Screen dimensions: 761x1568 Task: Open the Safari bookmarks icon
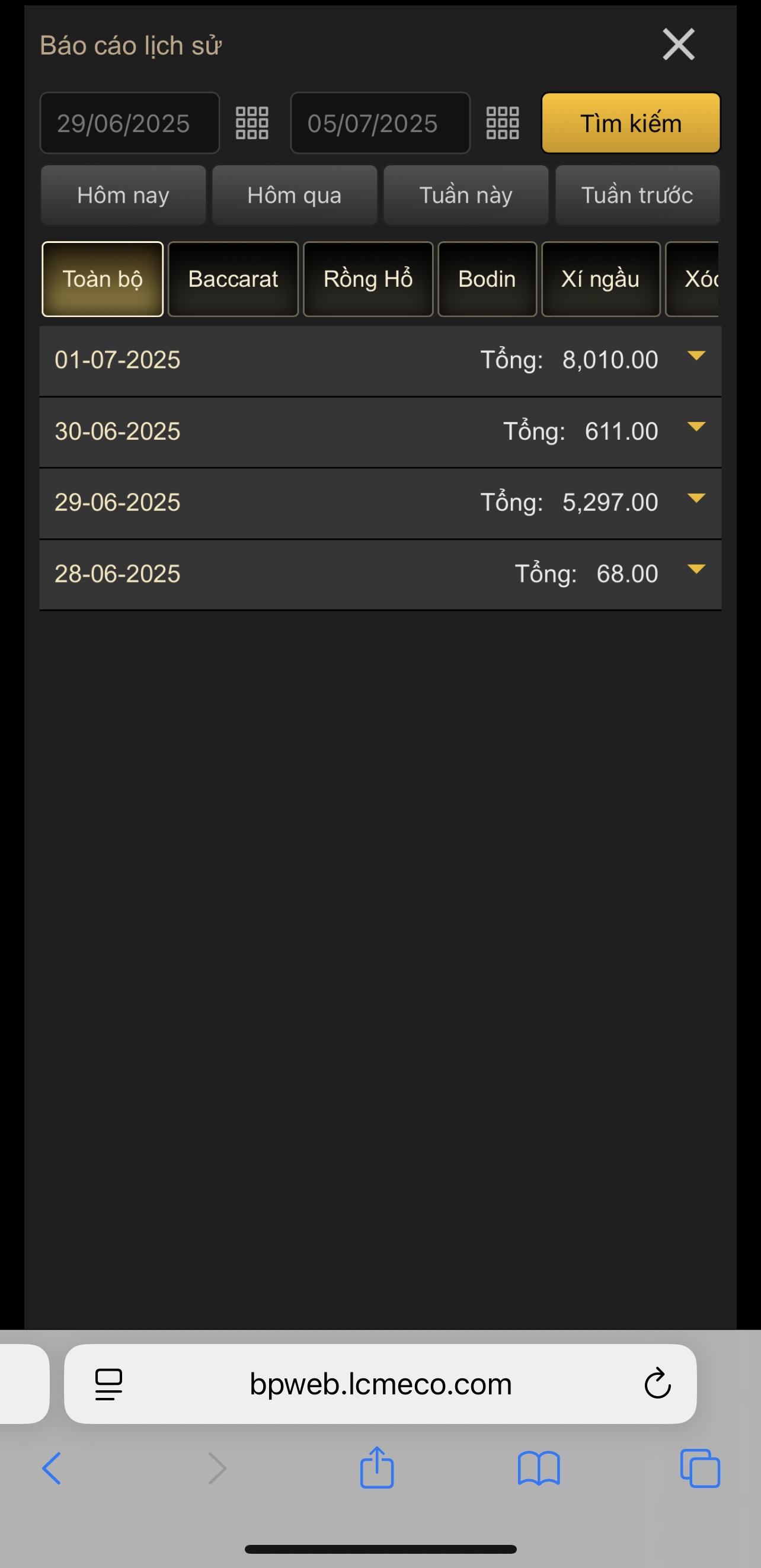[x=538, y=1468]
